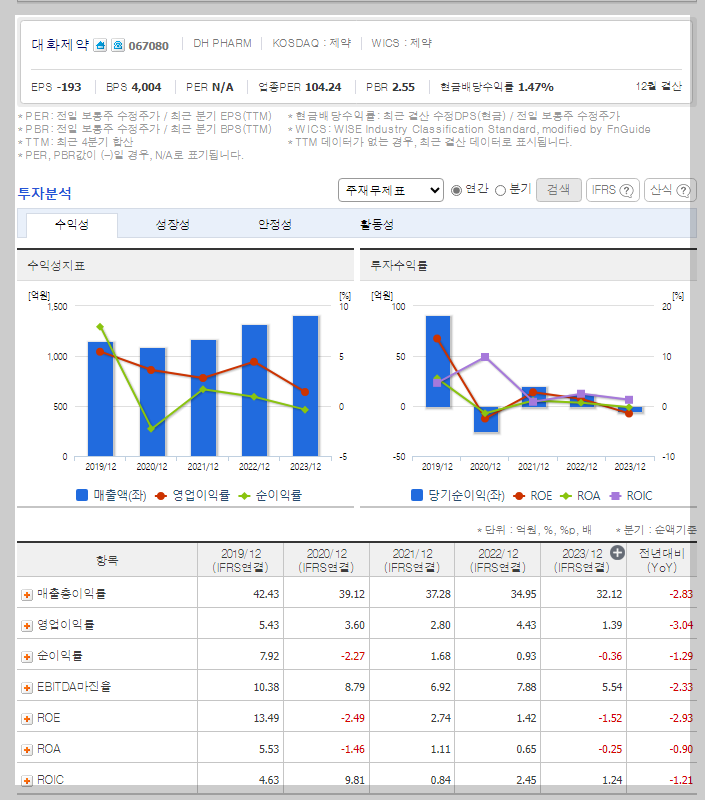705x800 pixels.
Task: Click the 수익성지표 chart title
Action: point(56,265)
